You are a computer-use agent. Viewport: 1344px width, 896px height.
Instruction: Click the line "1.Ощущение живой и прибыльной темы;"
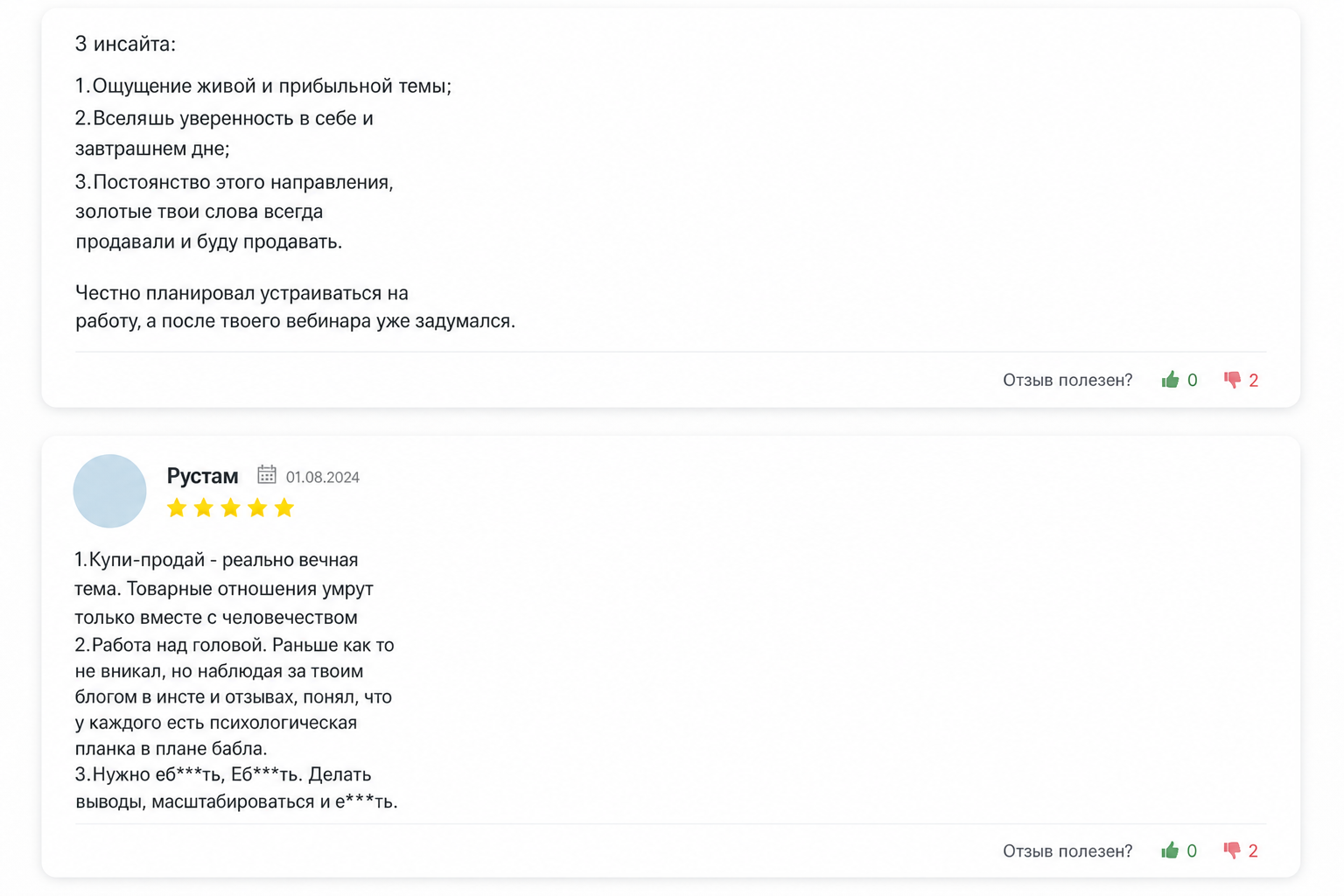tap(263, 86)
